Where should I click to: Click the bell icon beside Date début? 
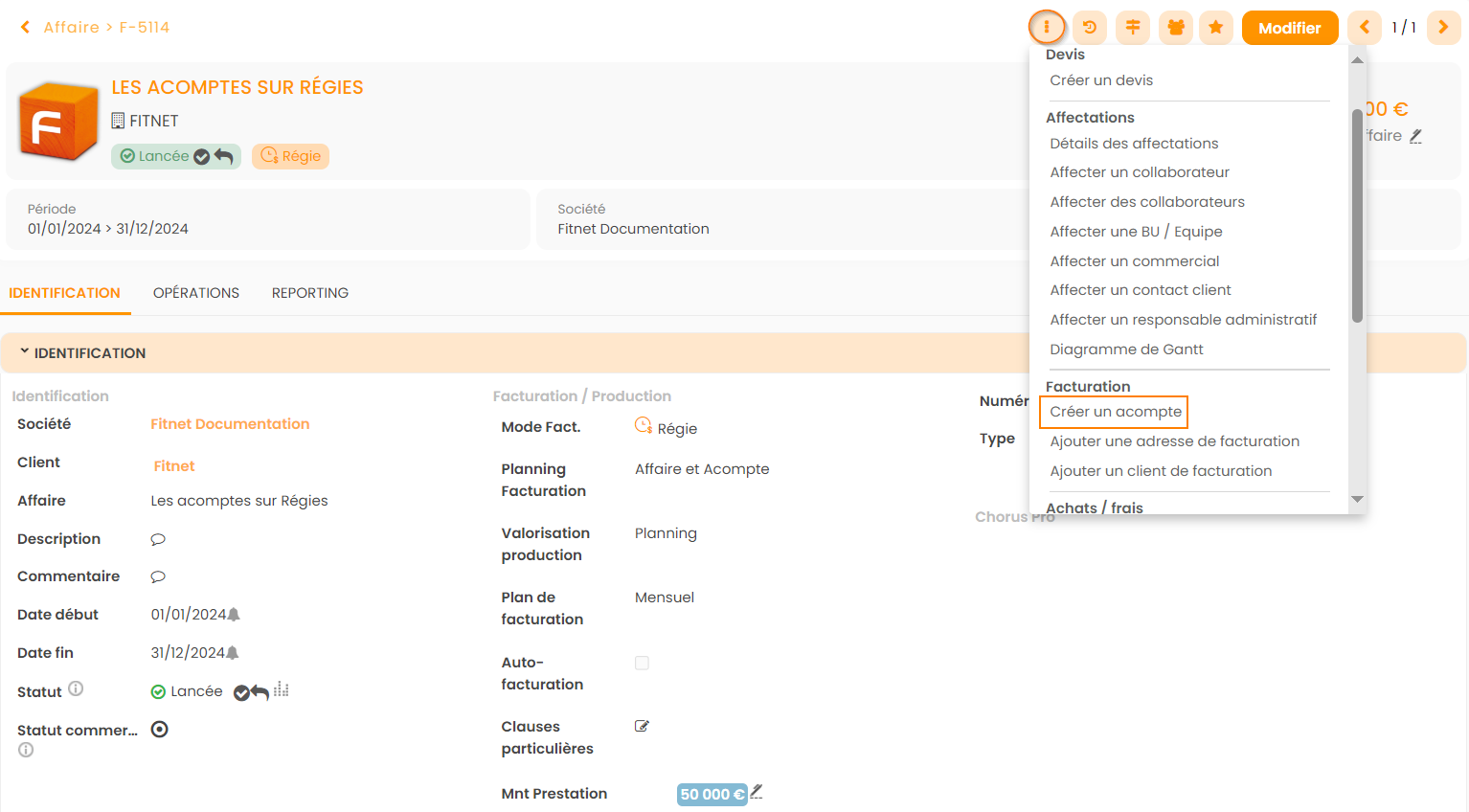tap(234, 615)
